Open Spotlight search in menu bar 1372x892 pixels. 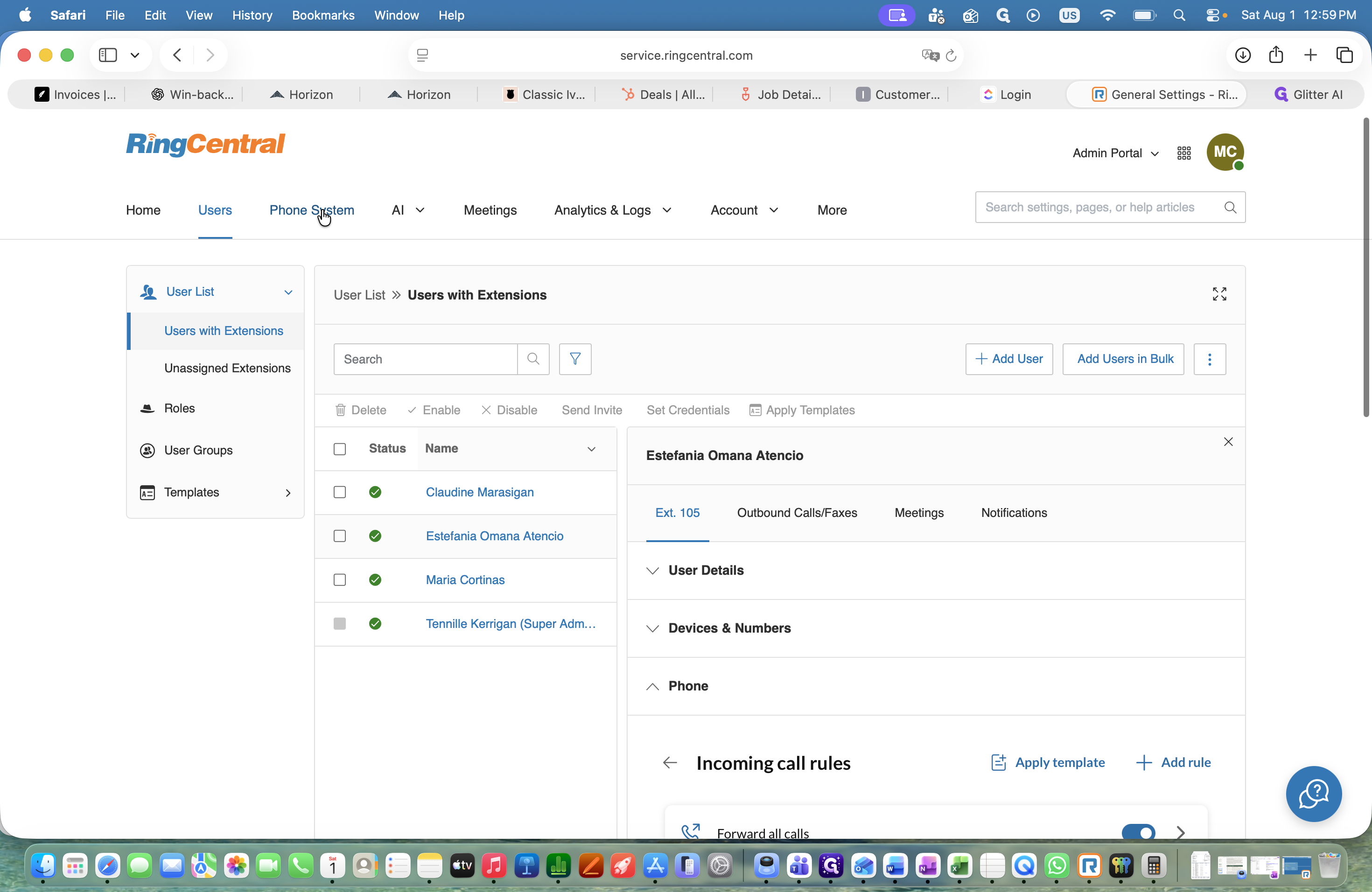click(1179, 15)
